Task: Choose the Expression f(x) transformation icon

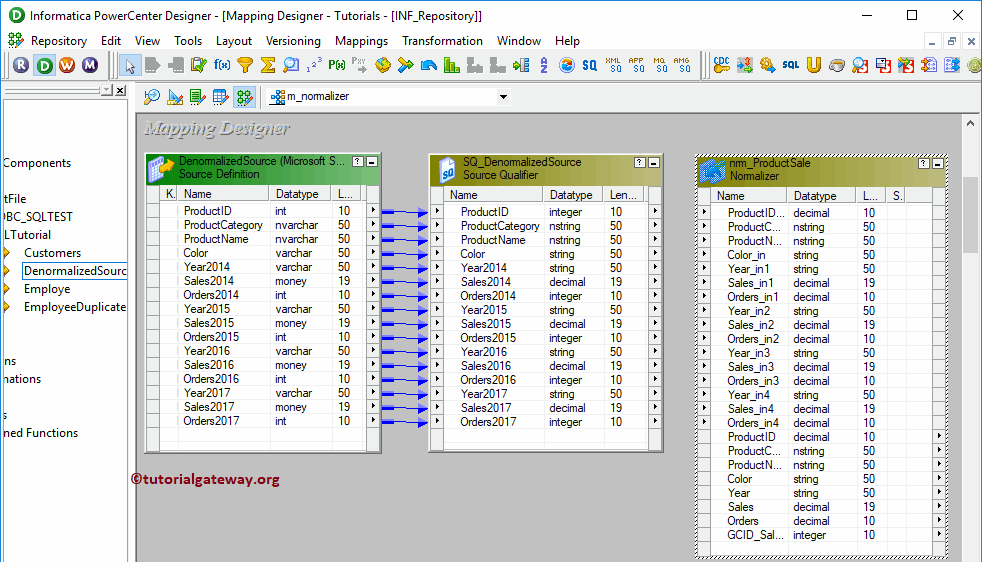Action: (x=222, y=65)
